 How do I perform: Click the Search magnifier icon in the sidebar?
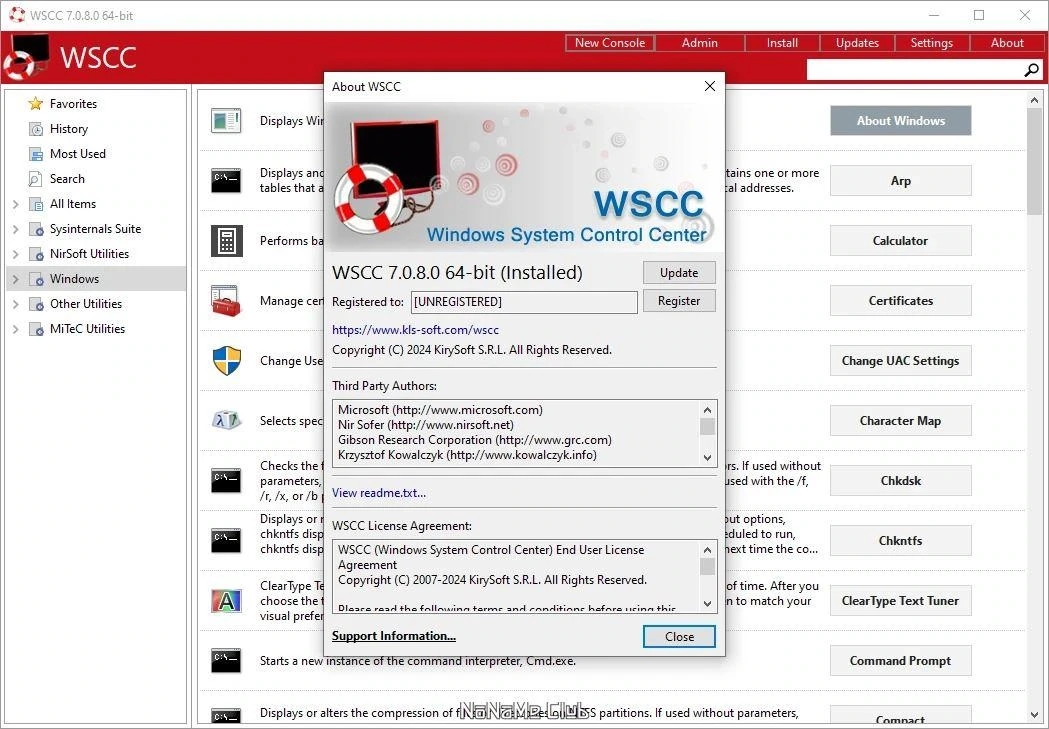point(35,179)
